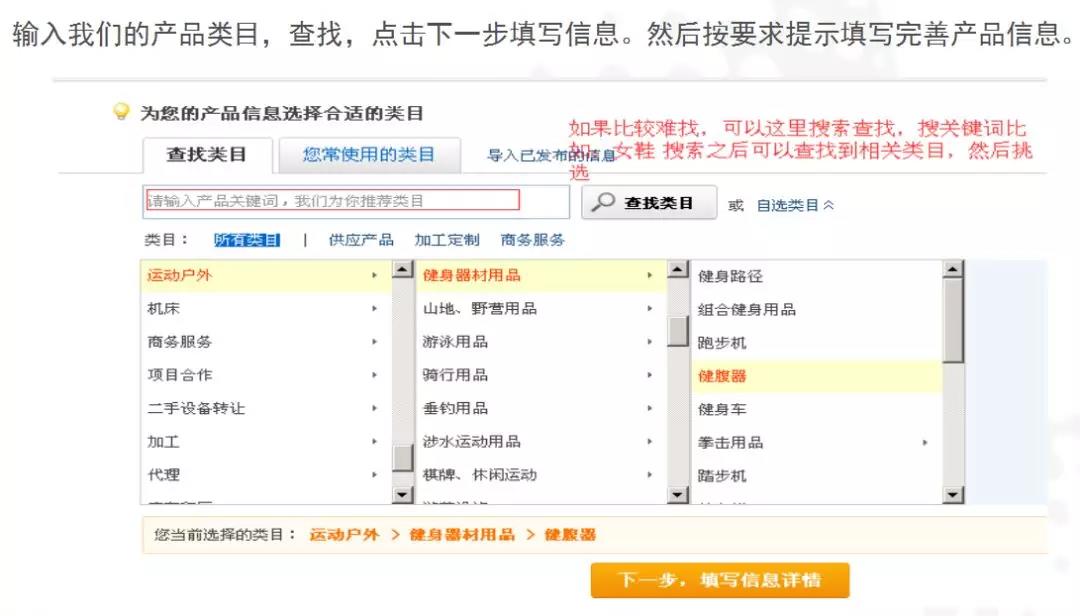Select the 所有类目 filter

click(x=247, y=240)
